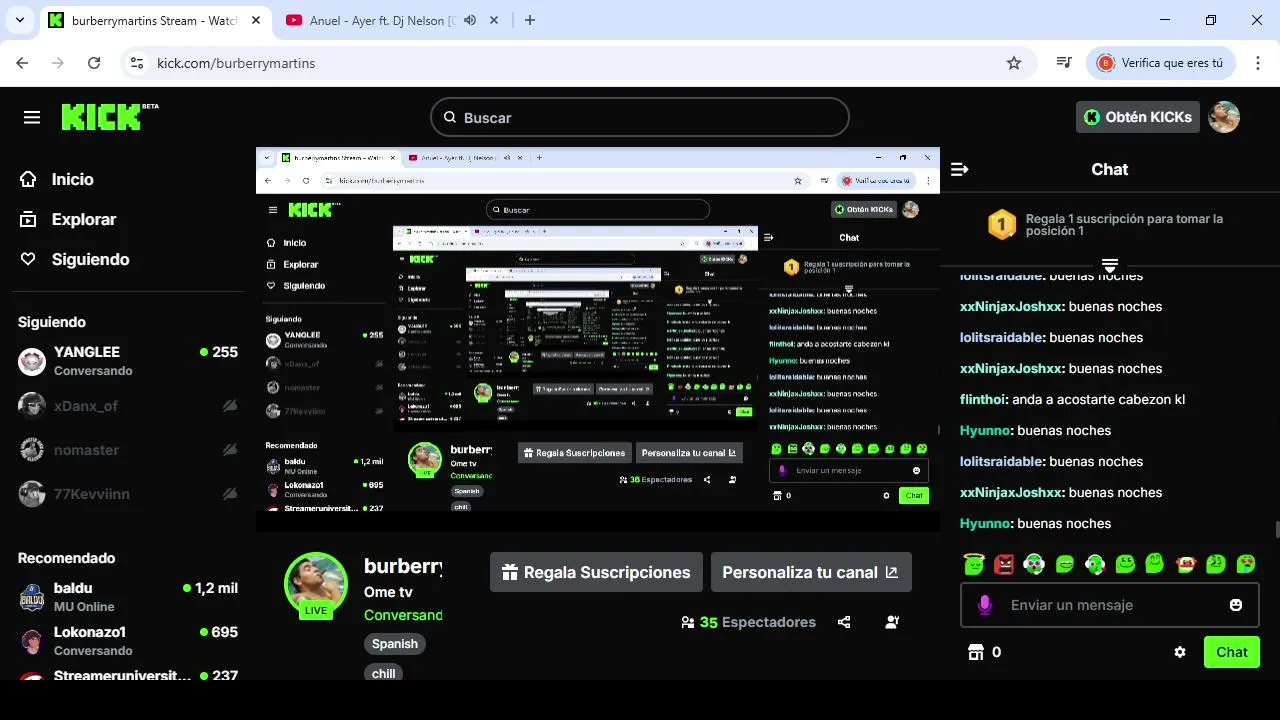Open Browser menu three dots
Viewport: 1280px width, 720px height.
[1257, 63]
